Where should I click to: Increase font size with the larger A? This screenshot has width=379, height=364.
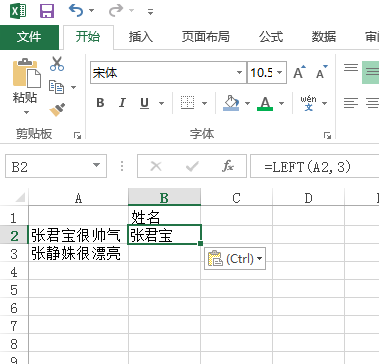coord(299,72)
